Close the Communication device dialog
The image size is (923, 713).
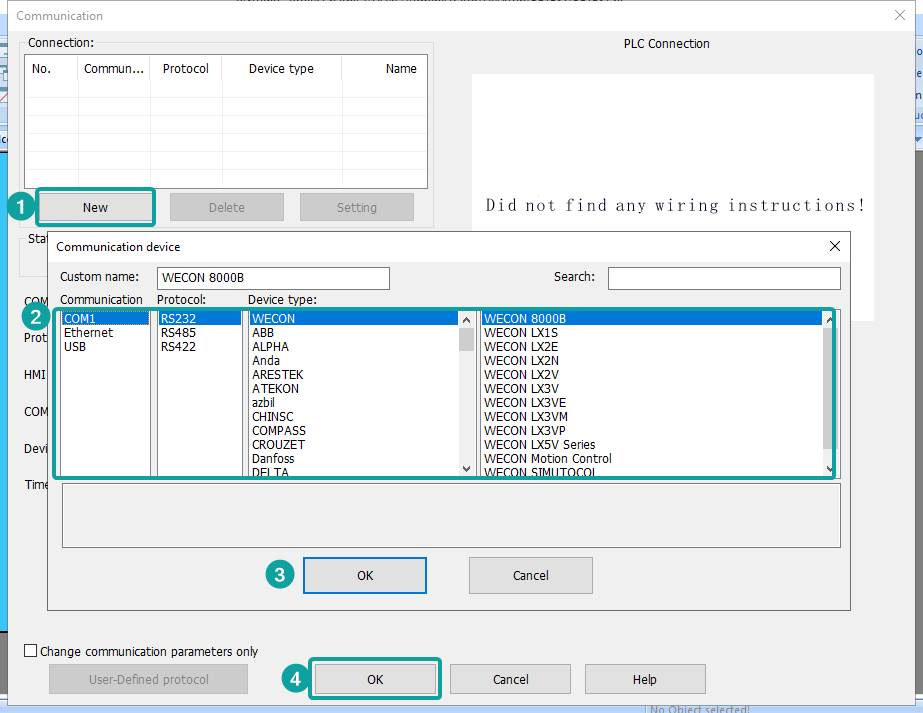tap(835, 246)
